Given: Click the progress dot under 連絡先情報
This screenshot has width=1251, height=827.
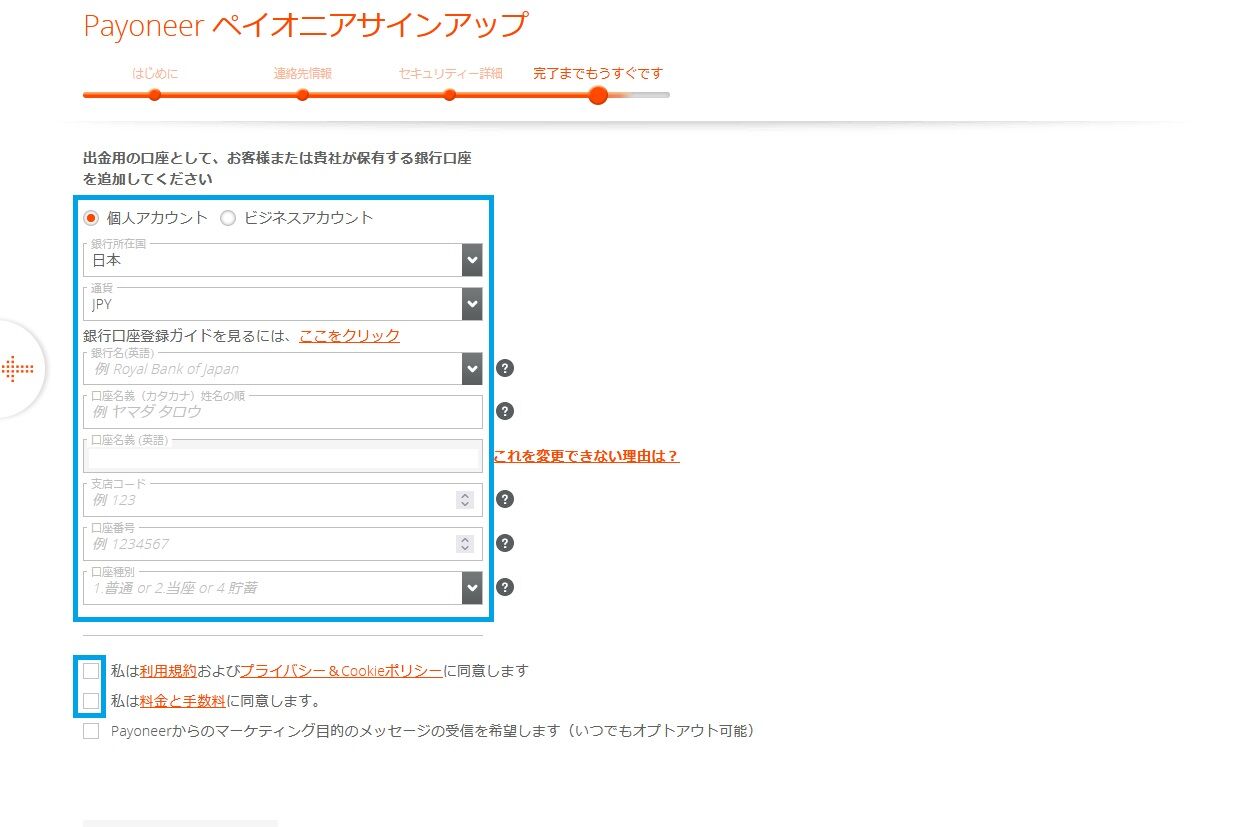Looking at the screenshot, I should 303,95.
